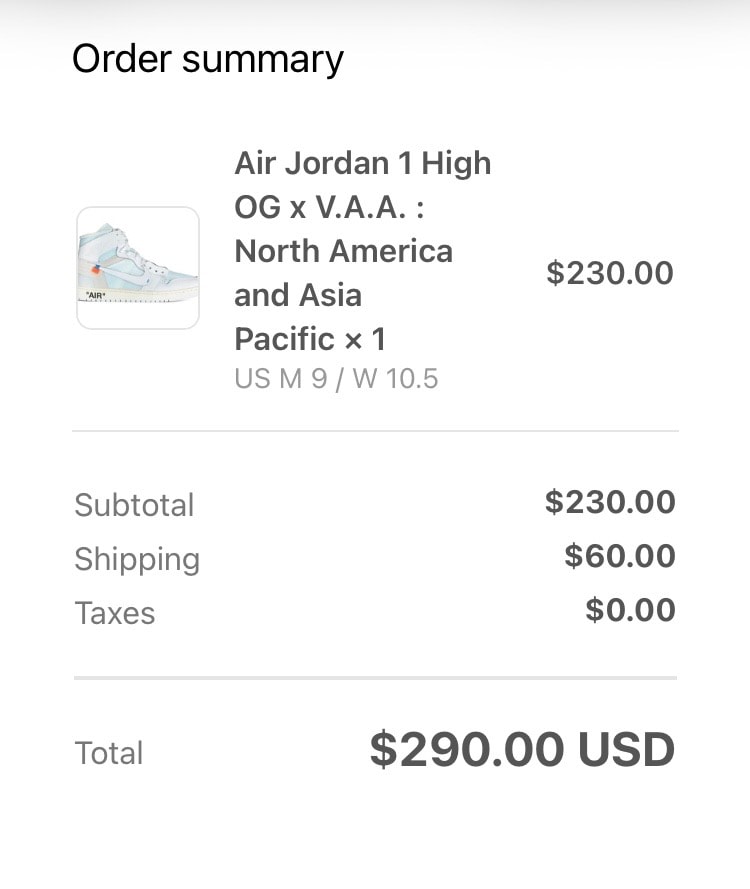750x889 pixels.
Task: Click the "North America" text line
Action: pos(343,251)
